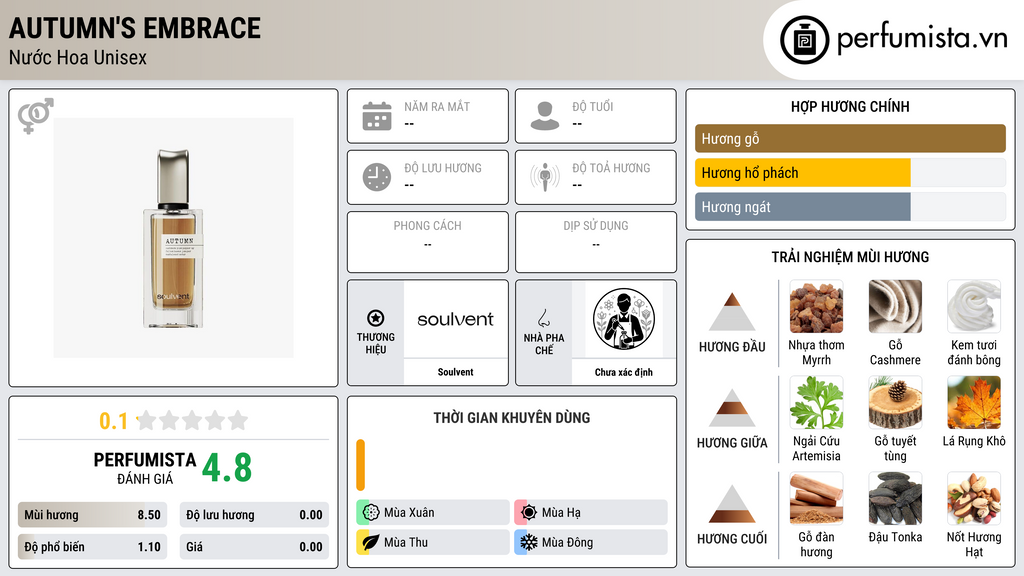Click the Autumn perfume bottle image

click(173, 238)
